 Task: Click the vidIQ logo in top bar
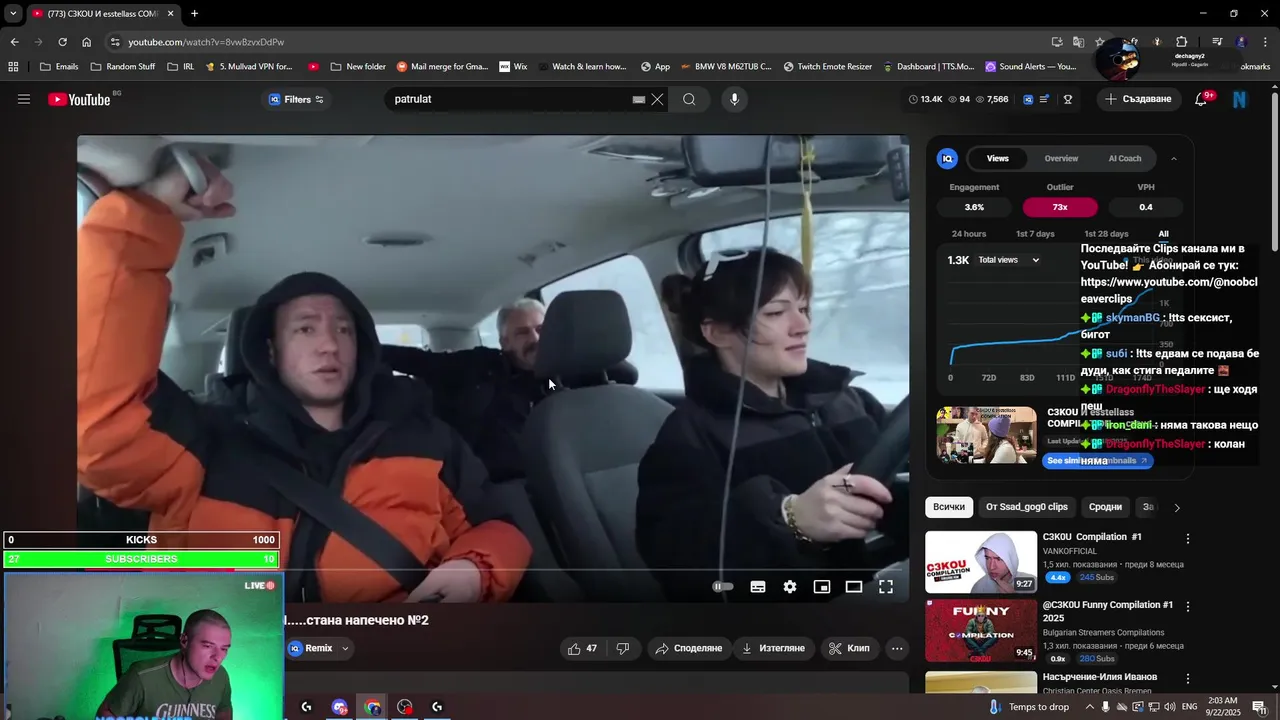1027,99
